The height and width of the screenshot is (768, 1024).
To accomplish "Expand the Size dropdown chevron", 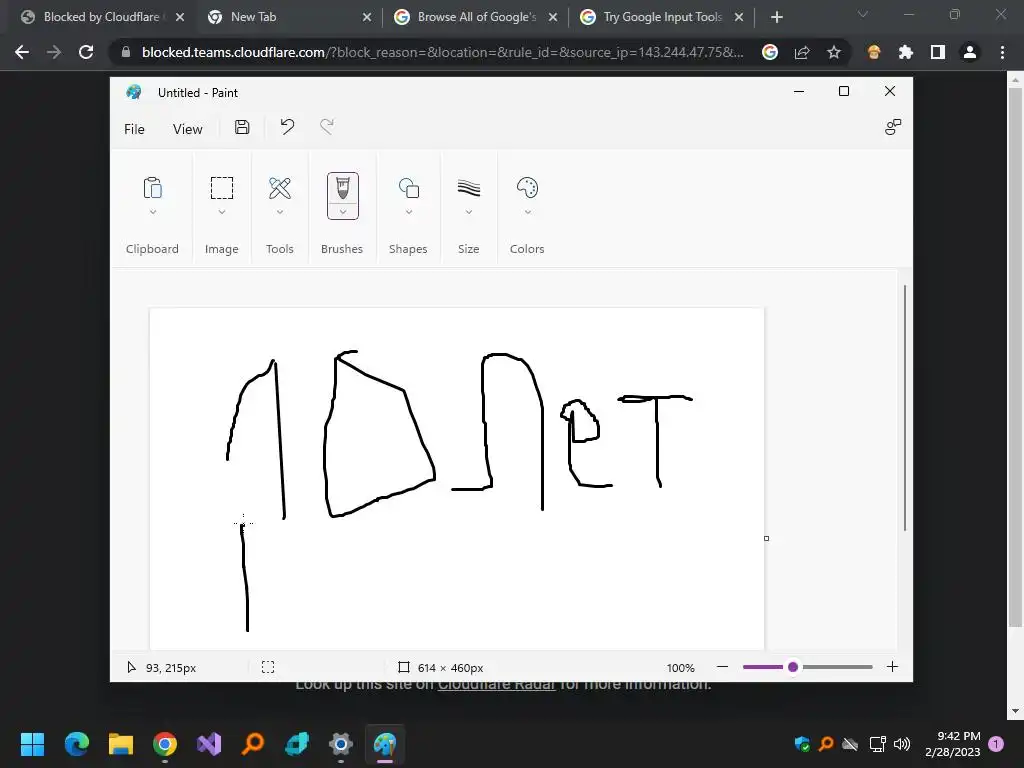I will pyautogui.click(x=469, y=212).
